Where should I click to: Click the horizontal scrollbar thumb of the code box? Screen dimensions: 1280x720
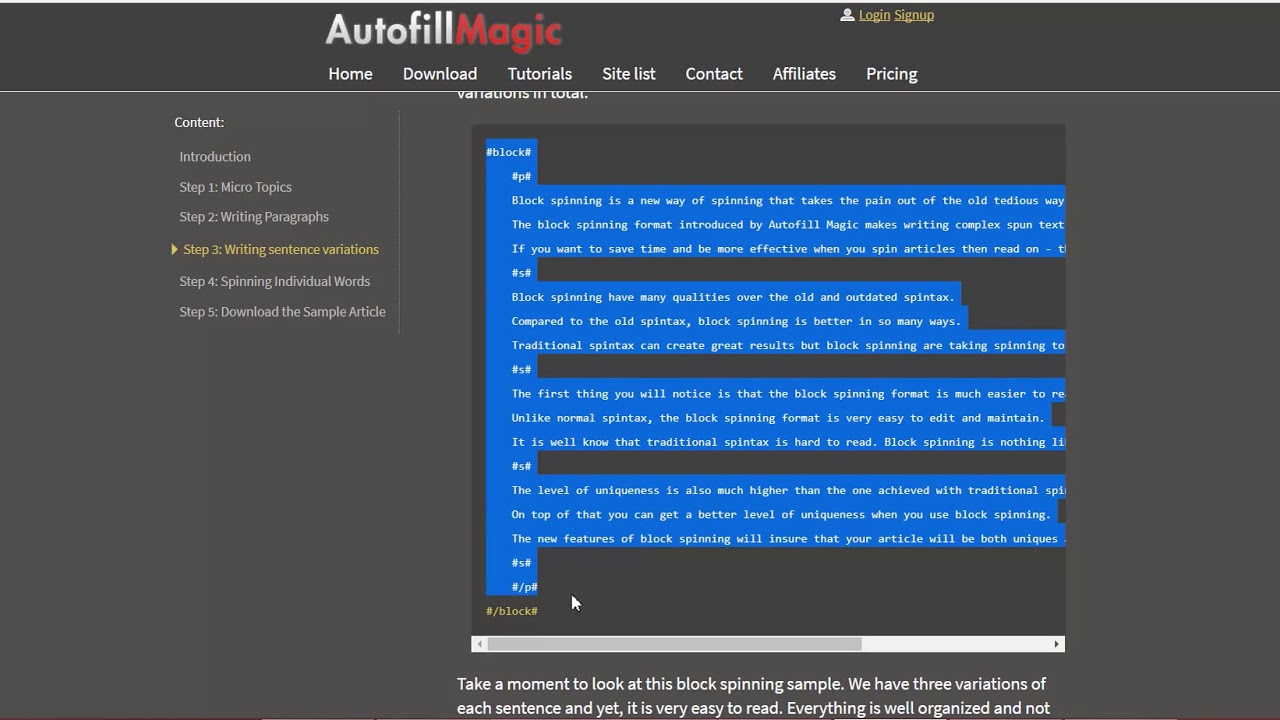click(674, 644)
